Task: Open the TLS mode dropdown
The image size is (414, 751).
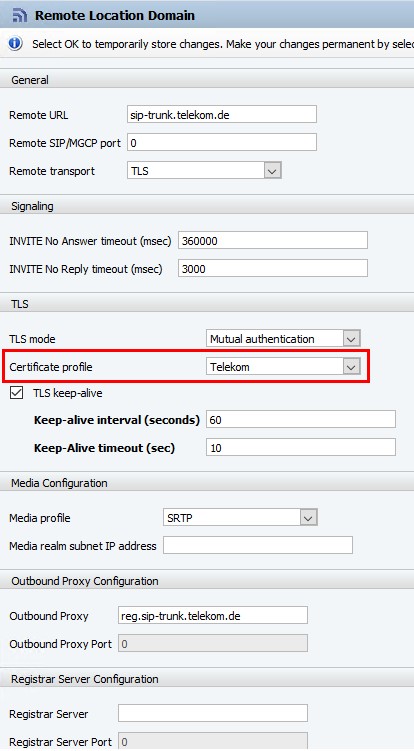Action: point(283,339)
